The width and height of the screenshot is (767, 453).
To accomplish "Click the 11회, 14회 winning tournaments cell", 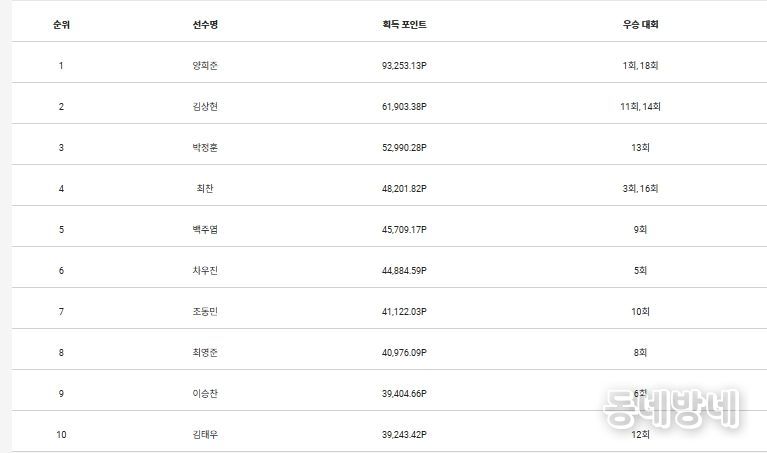I will pos(640,107).
